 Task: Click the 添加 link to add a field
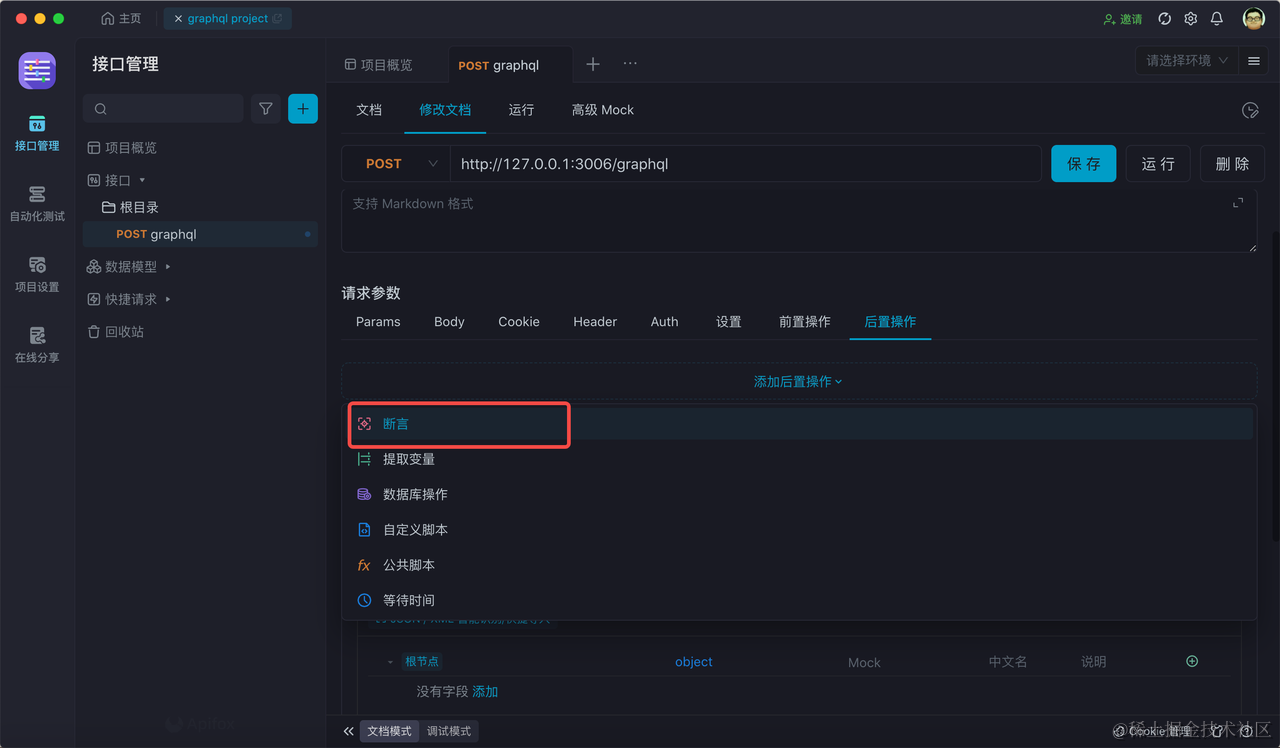489,690
